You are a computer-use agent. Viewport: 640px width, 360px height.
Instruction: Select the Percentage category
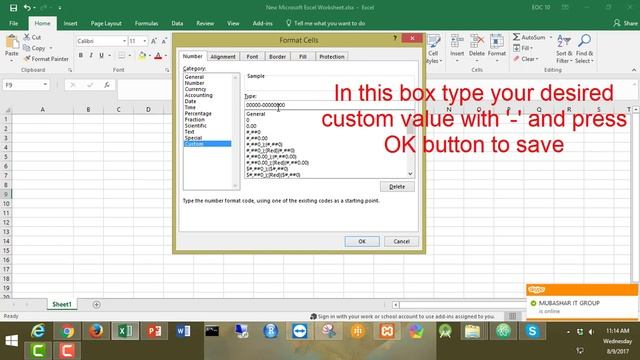pyautogui.click(x=198, y=113)
